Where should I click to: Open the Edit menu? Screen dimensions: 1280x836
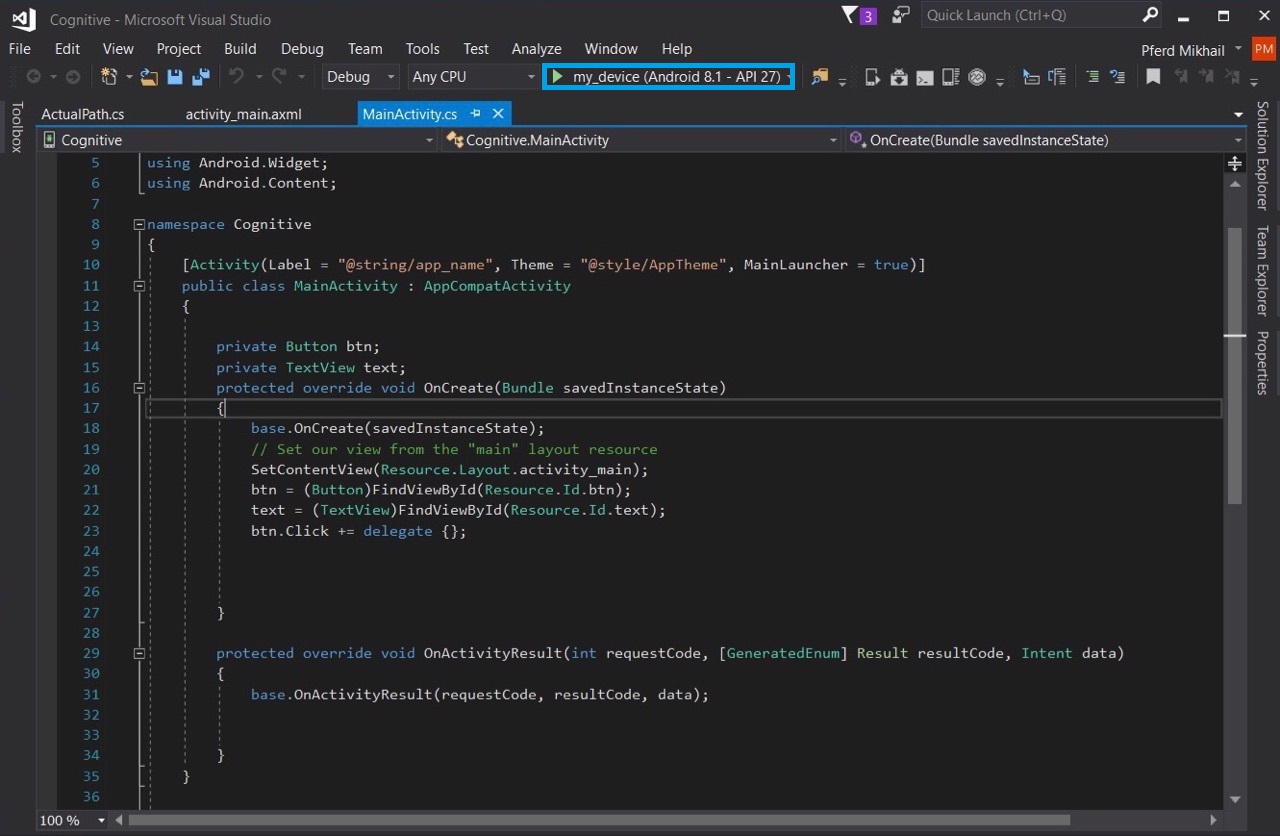67,48
